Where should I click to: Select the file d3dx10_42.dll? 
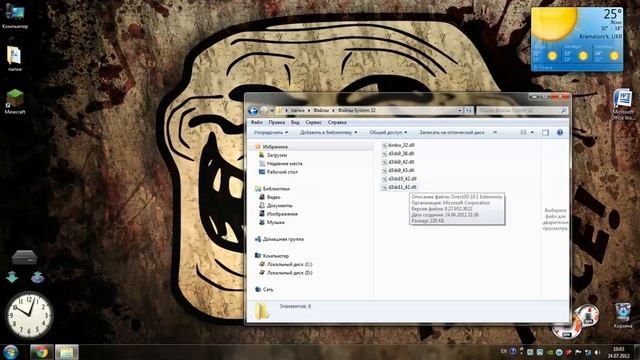(402, 179)
